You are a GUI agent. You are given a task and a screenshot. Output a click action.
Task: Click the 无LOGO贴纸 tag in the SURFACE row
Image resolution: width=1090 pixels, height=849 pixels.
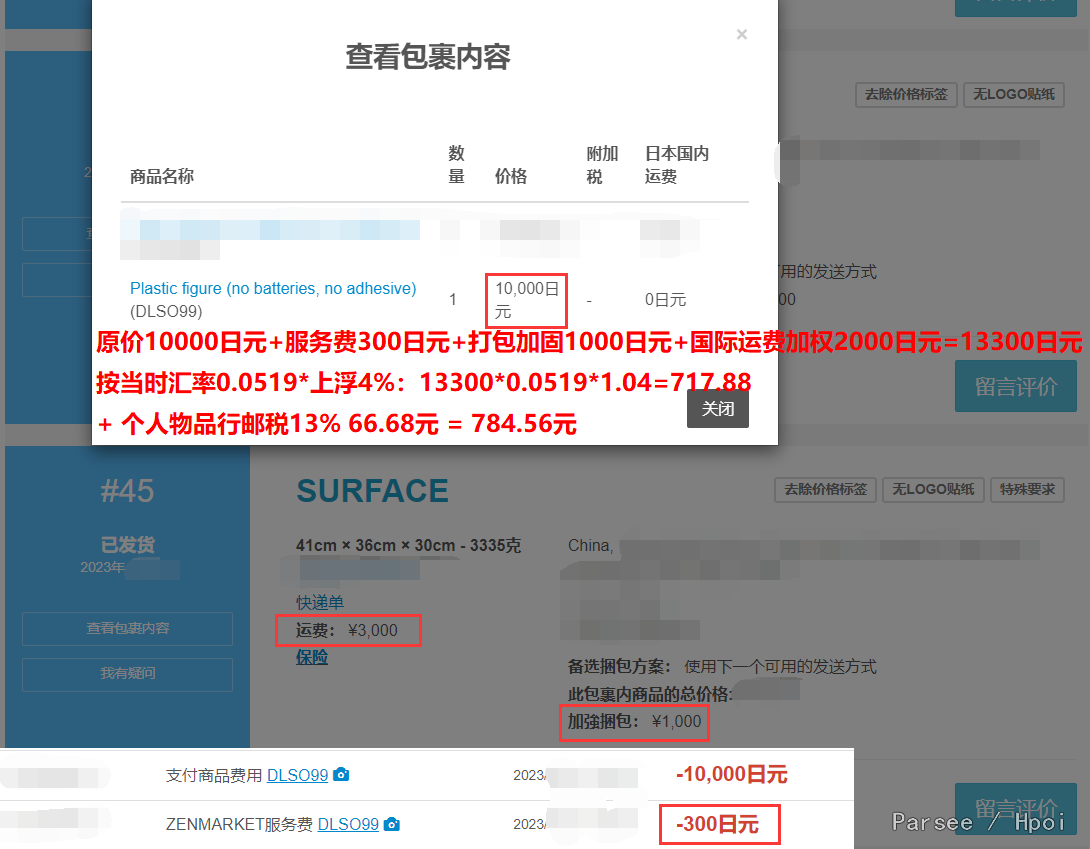pos(933,490)
